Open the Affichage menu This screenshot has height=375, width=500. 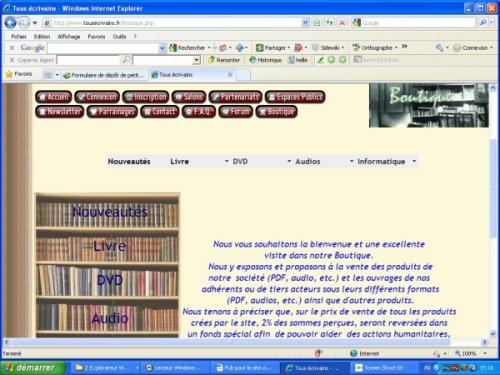69,36
